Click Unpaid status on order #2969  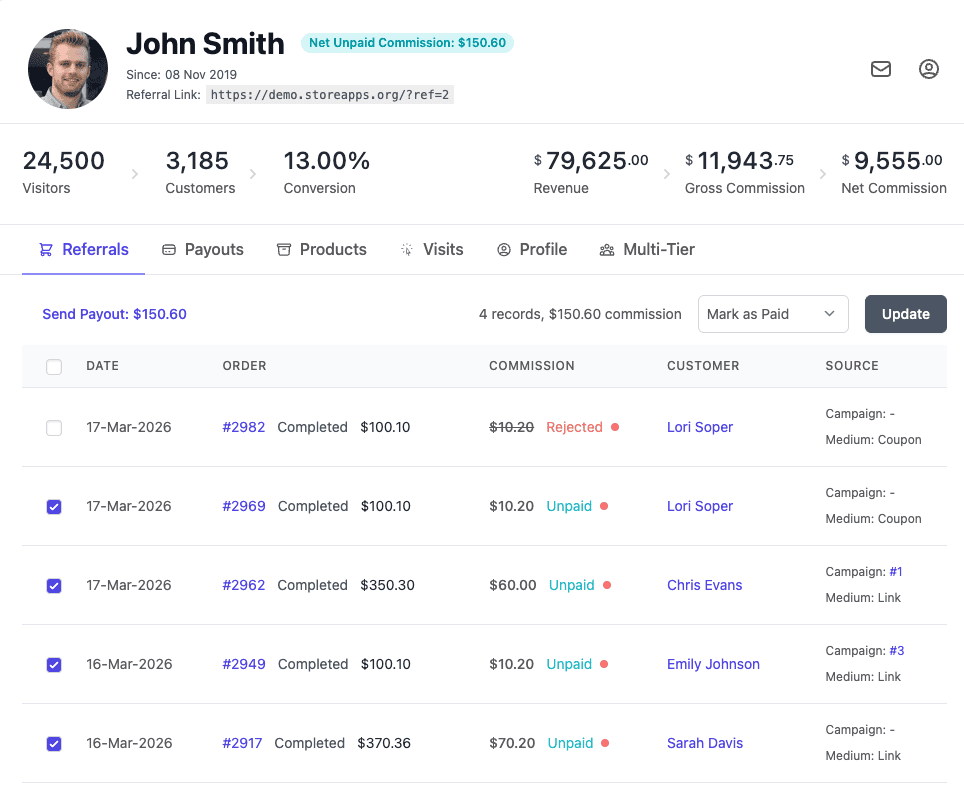569,506
